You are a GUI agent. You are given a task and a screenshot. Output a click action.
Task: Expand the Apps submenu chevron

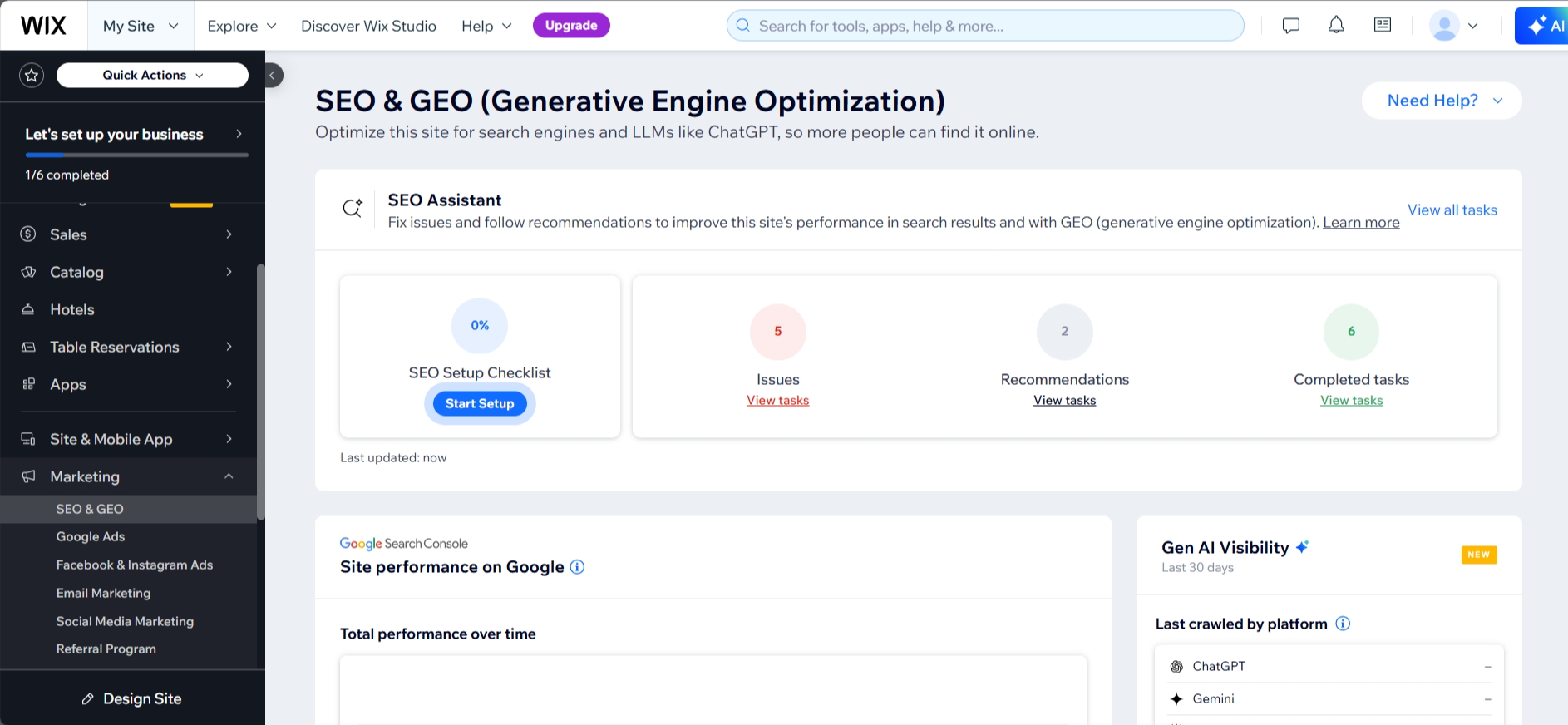click(x=229, y=384)
